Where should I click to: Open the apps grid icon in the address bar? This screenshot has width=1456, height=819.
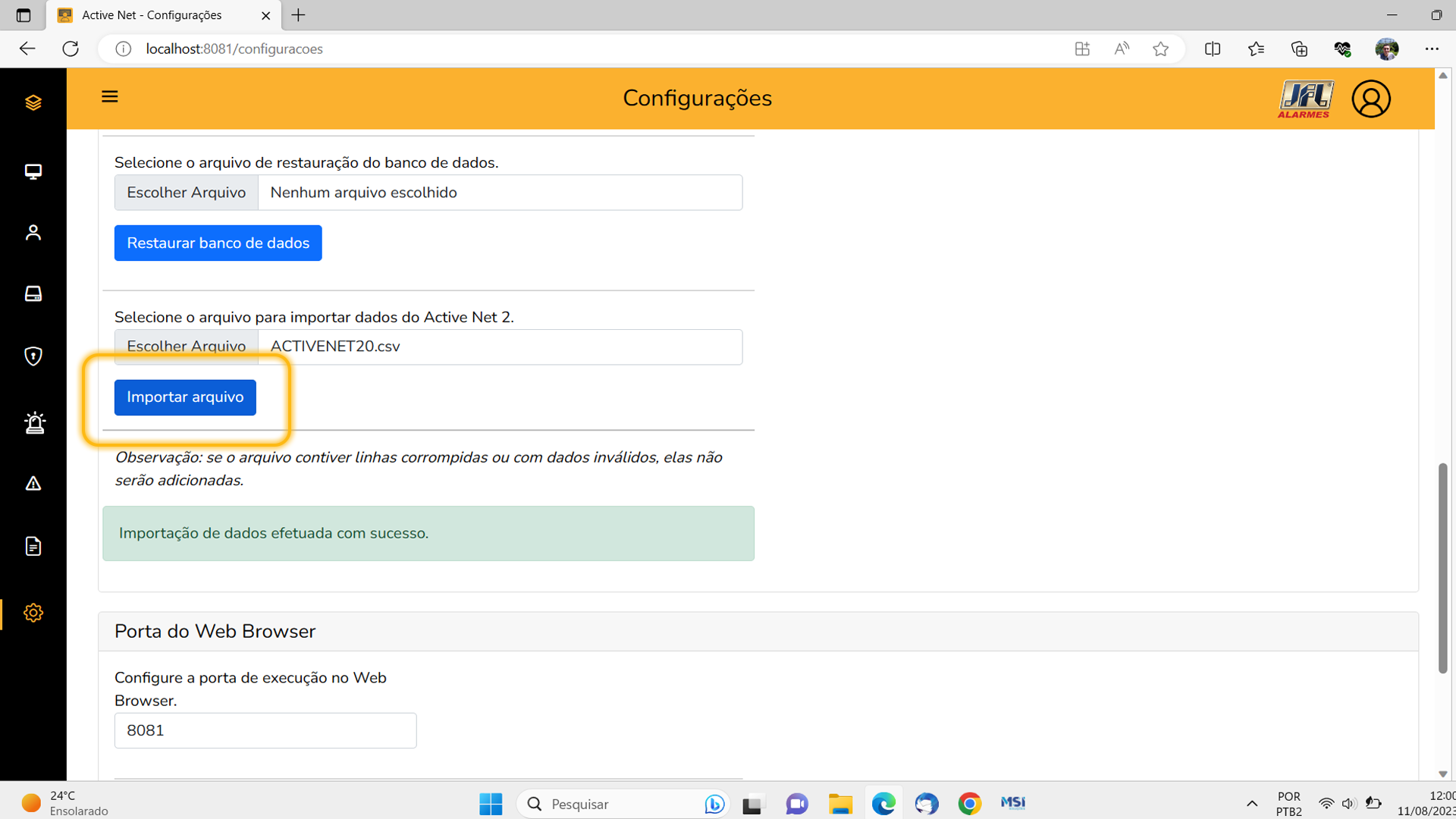click(1082, 49)
